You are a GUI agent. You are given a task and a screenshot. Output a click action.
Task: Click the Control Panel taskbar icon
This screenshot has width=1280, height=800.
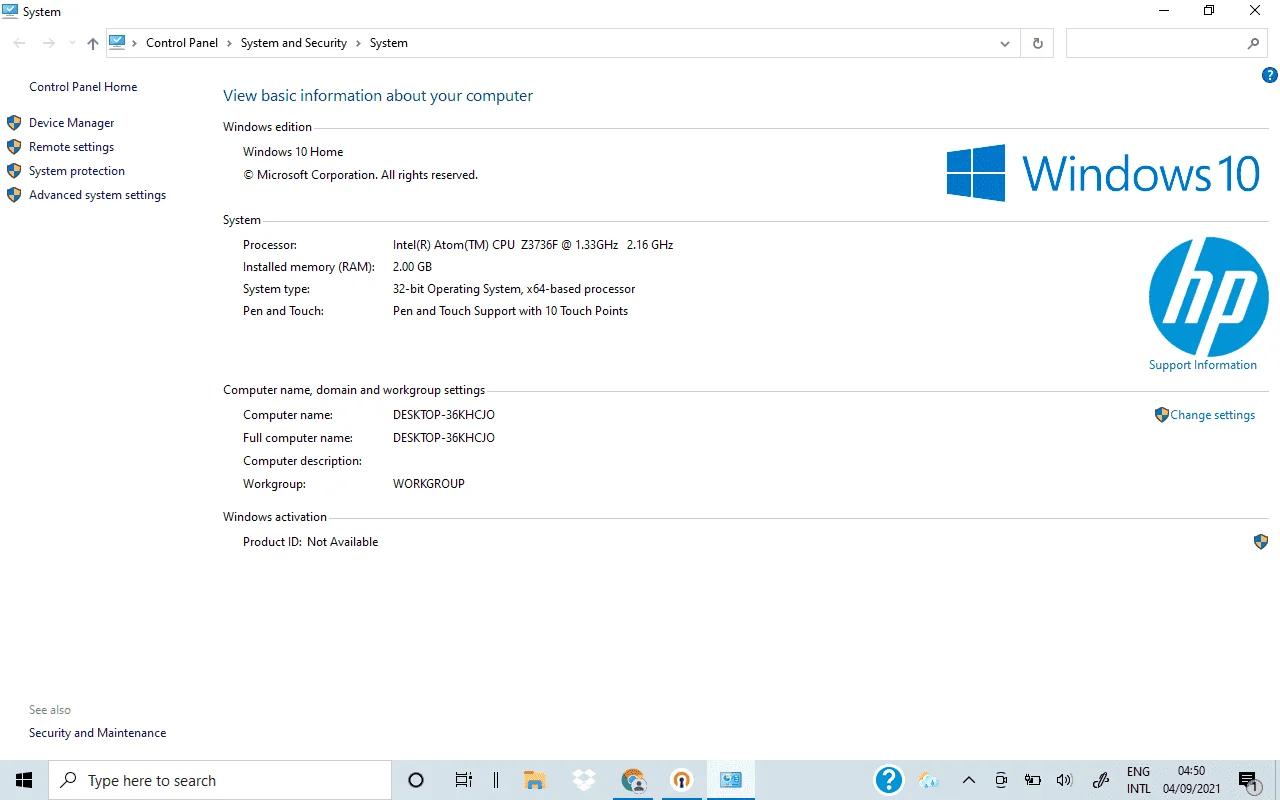click(x=731, y=780)
